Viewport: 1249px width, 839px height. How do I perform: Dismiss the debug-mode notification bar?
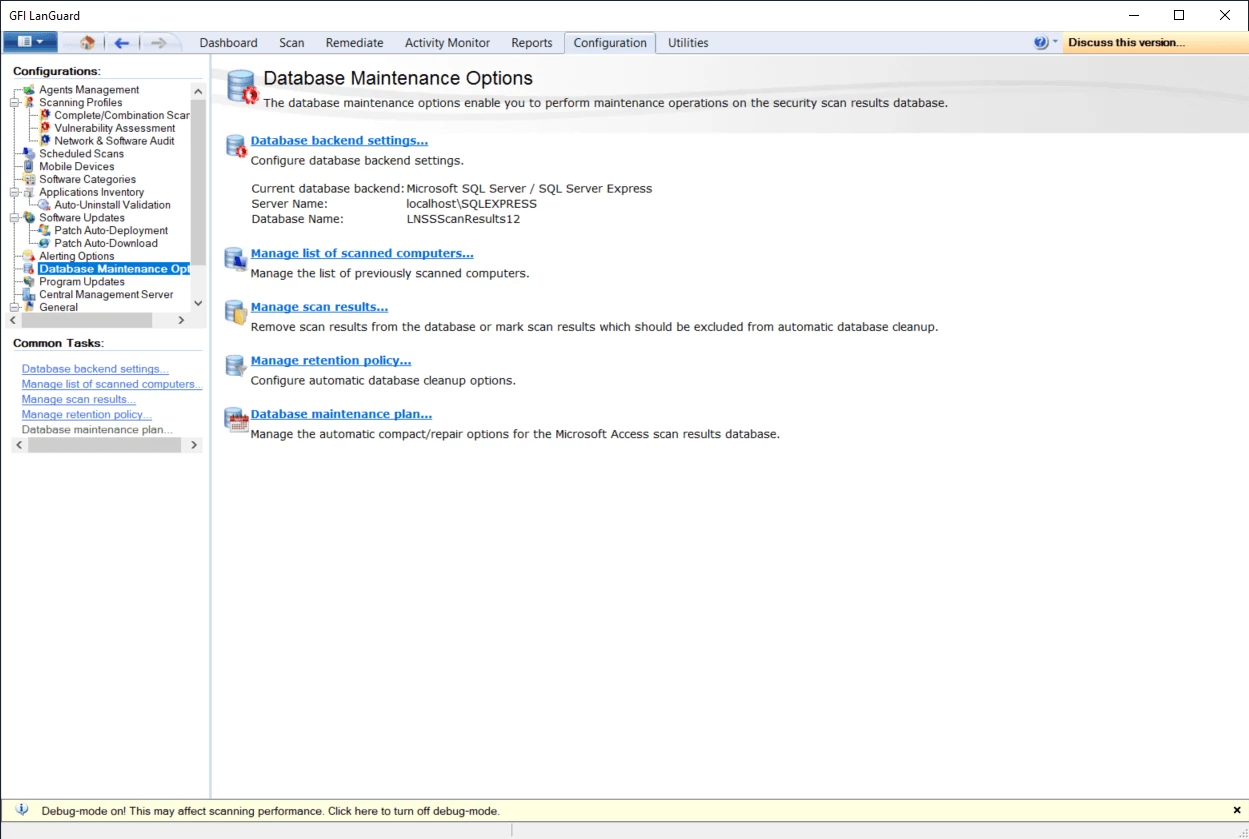tap(1236, 810)
